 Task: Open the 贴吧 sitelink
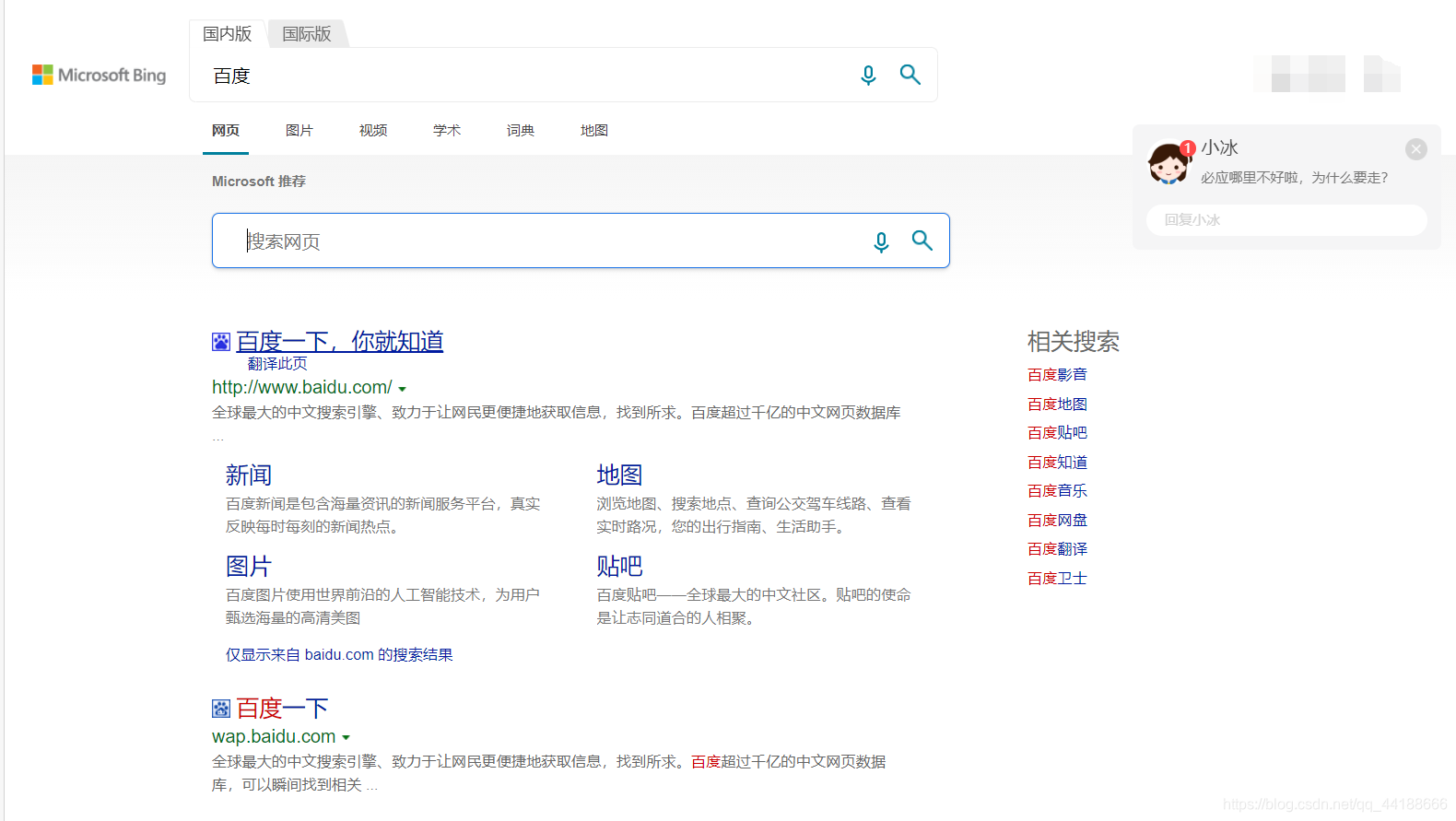click(x=619, y=567)
